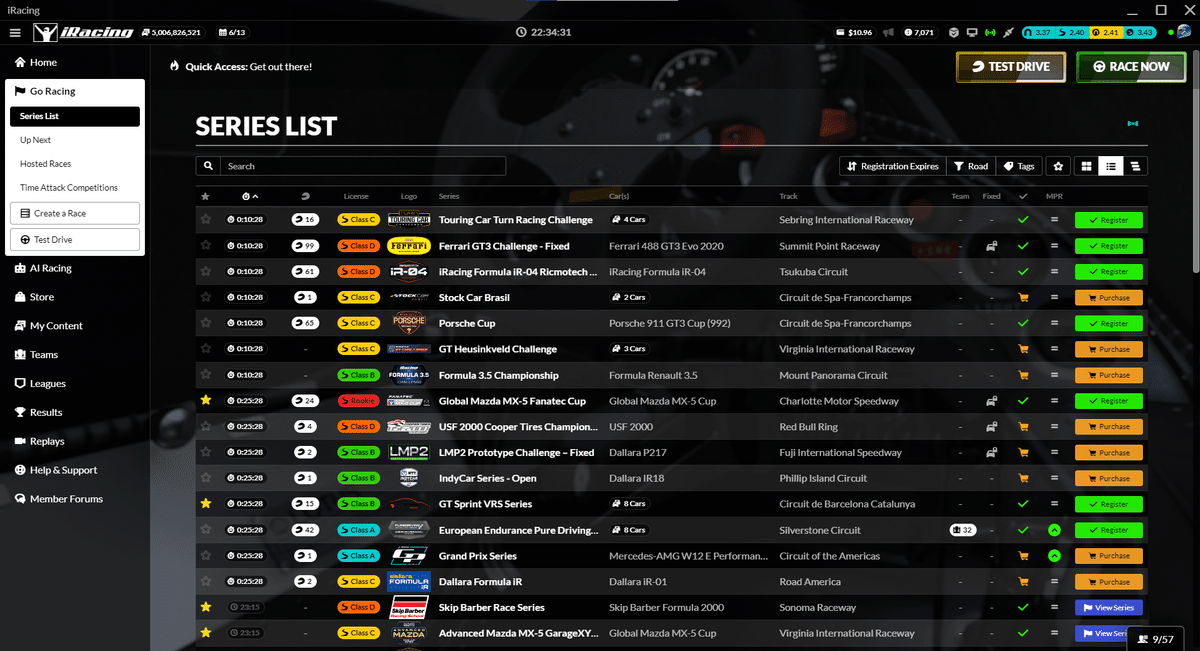Unfavorite GT Sprint VRS Series

click(206, 504)
